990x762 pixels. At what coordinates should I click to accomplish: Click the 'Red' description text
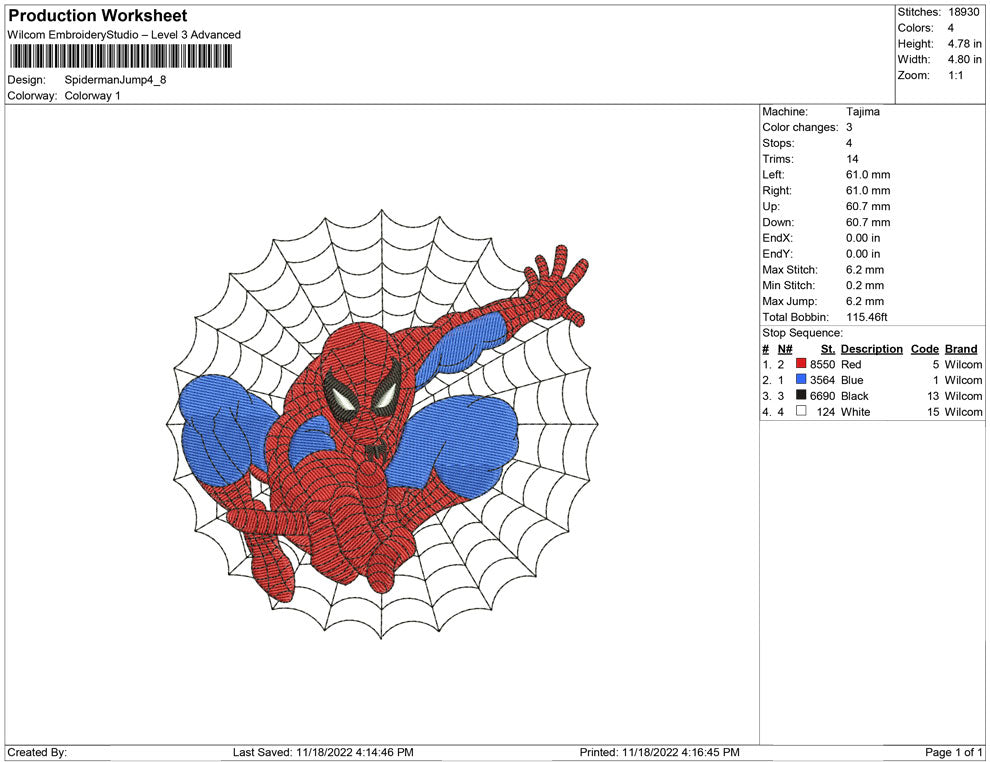850,364
